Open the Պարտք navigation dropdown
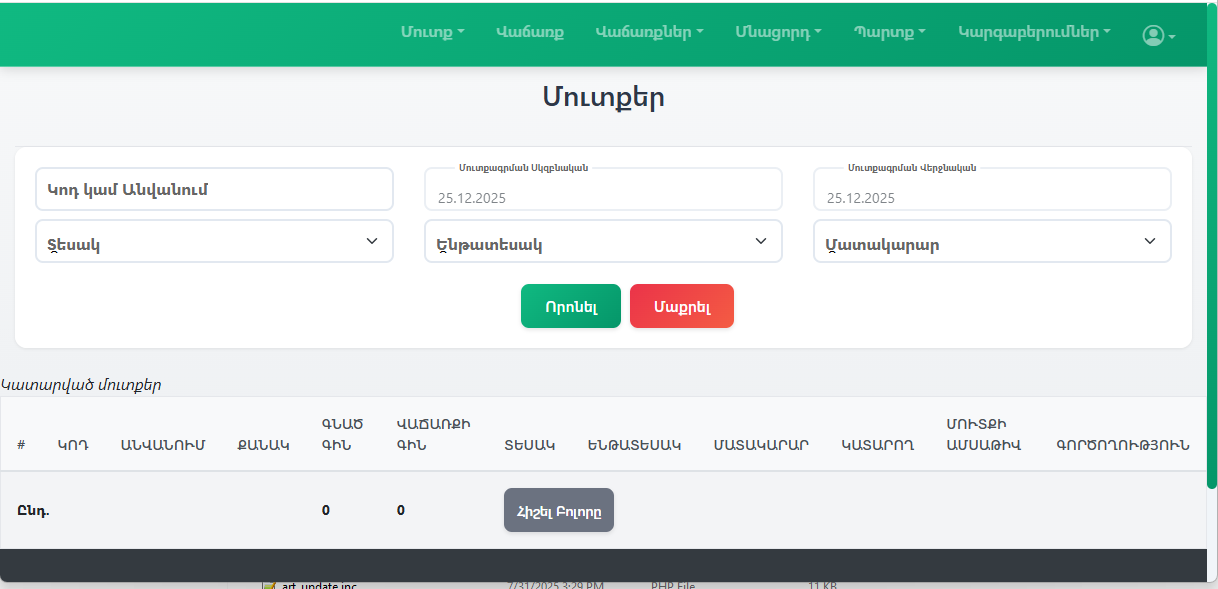This screenshot has height=589, width=1218. pos(889,32)
